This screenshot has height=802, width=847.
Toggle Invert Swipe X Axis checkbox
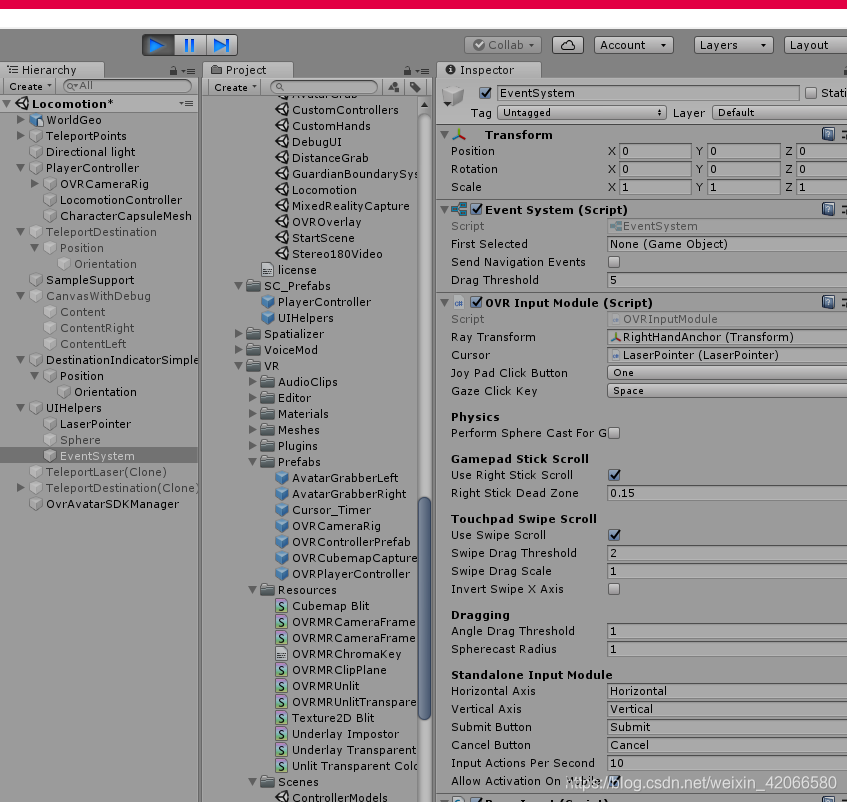614,589
